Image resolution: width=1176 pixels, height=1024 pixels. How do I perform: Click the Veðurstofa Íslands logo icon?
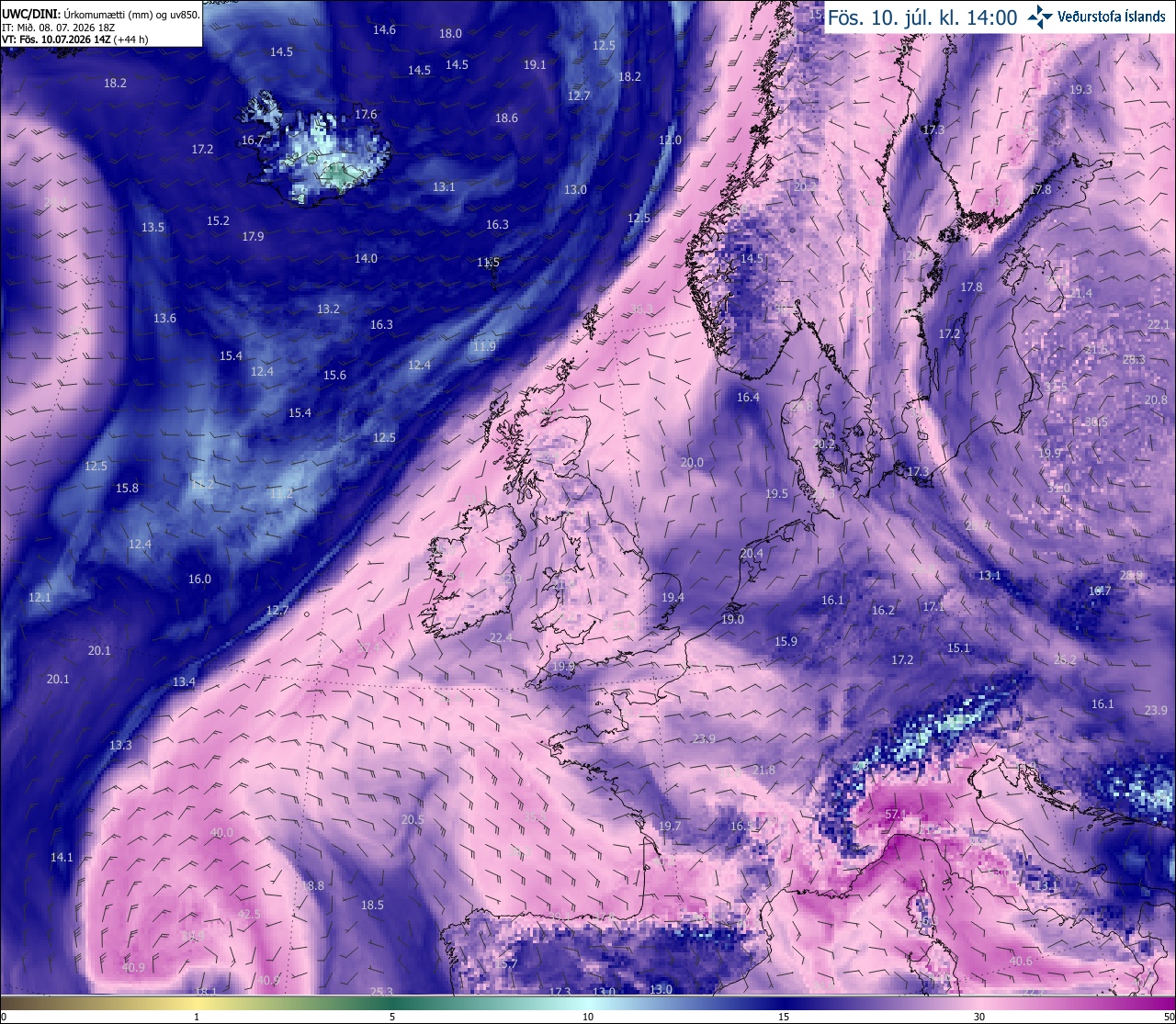1041,16
